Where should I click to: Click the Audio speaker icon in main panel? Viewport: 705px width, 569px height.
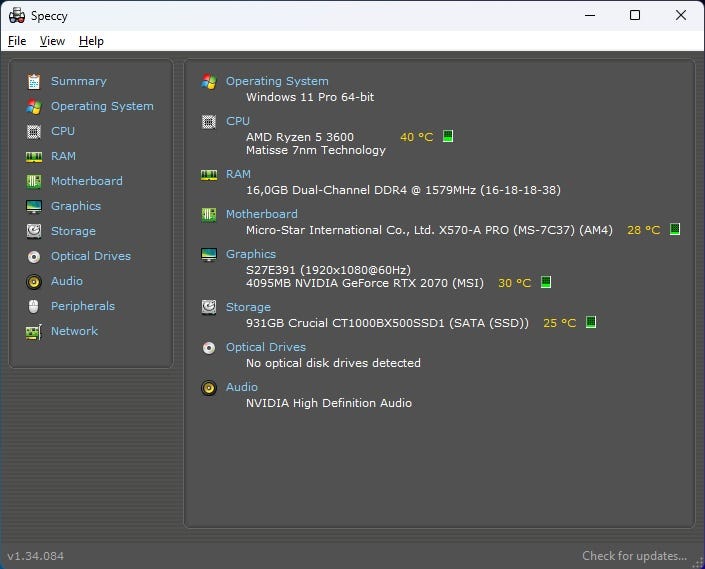click(x=209, y=387)
